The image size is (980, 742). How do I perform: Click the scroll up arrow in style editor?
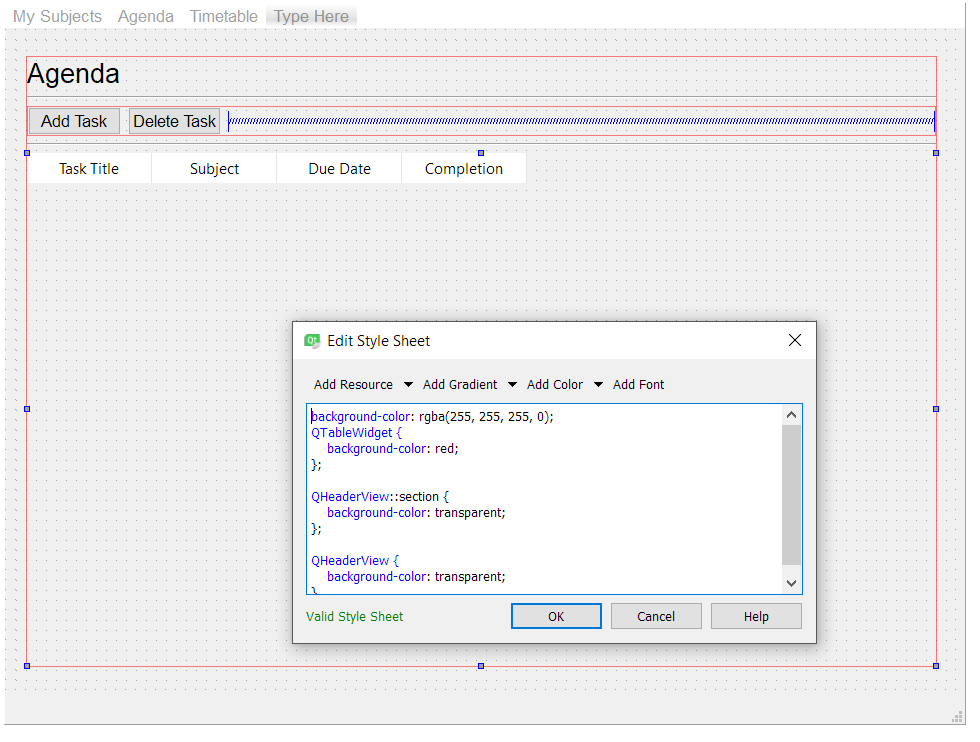click(x=791, y=415)
